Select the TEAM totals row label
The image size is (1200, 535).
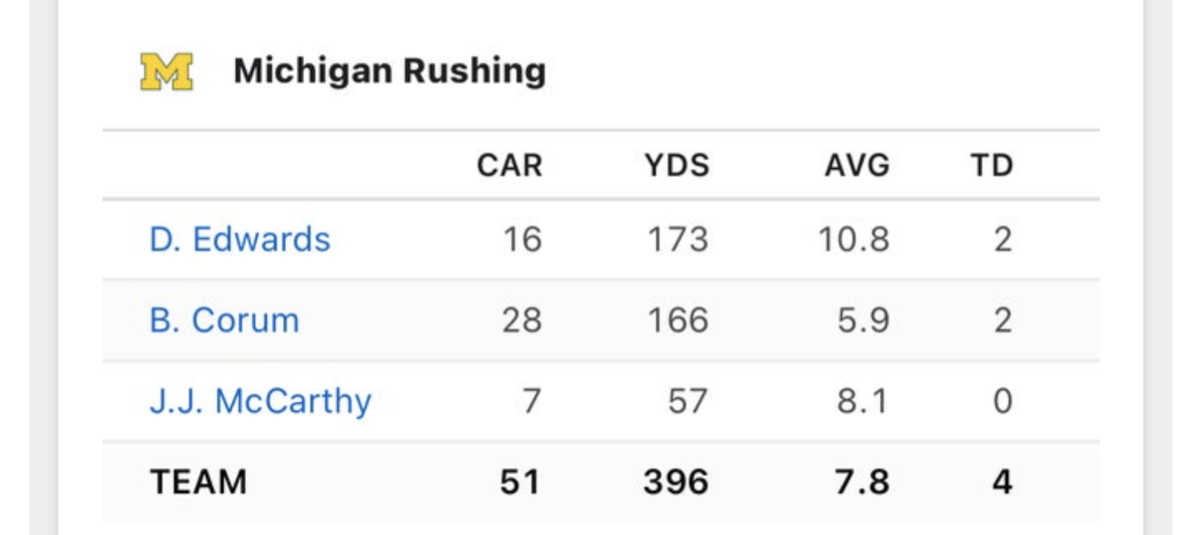(x=198, y=482)
